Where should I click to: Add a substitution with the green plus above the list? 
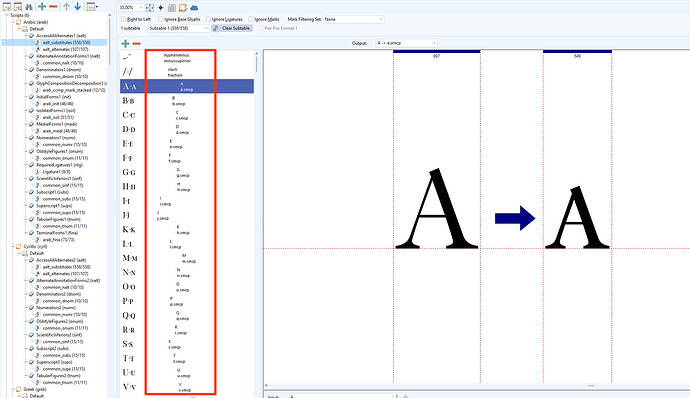point(125,44)
